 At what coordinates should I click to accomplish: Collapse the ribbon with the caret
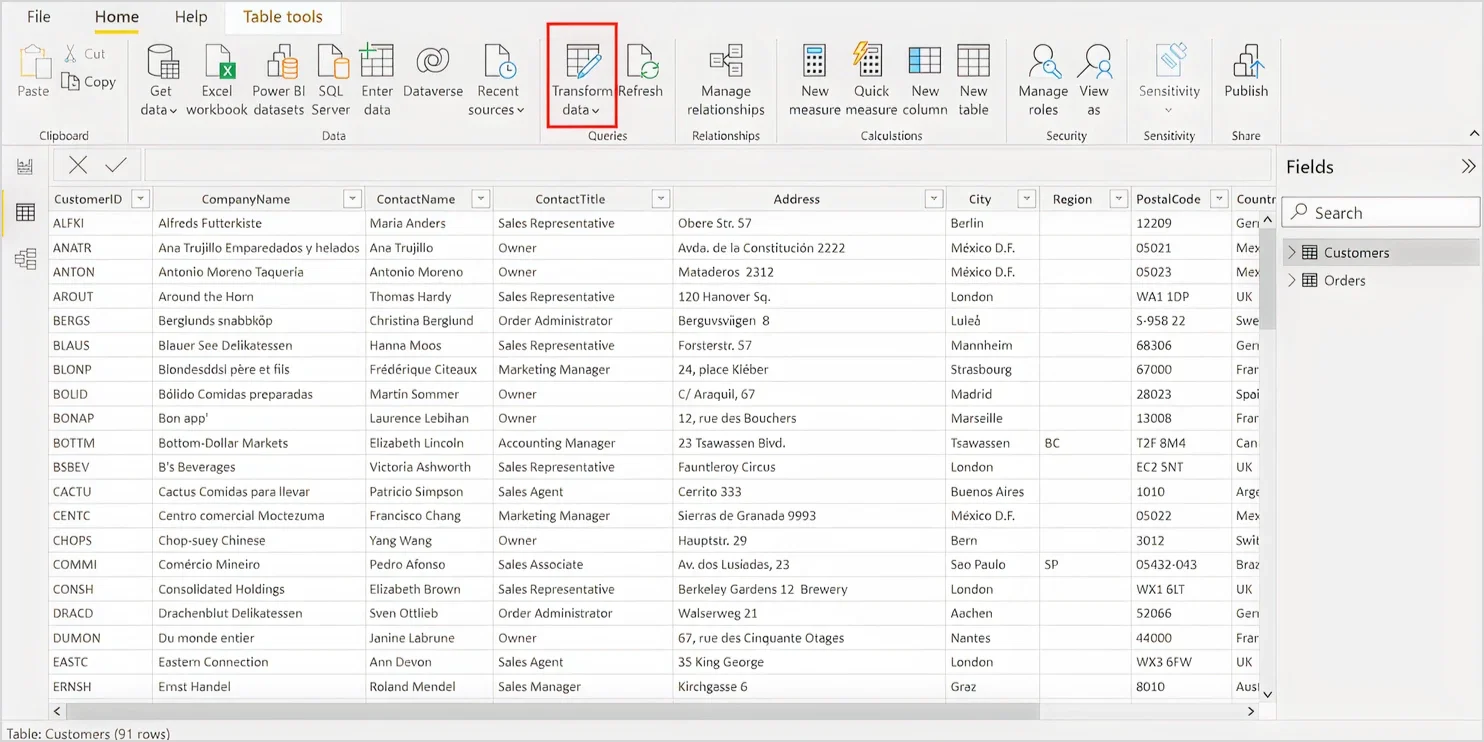[x=1474, y=134]
